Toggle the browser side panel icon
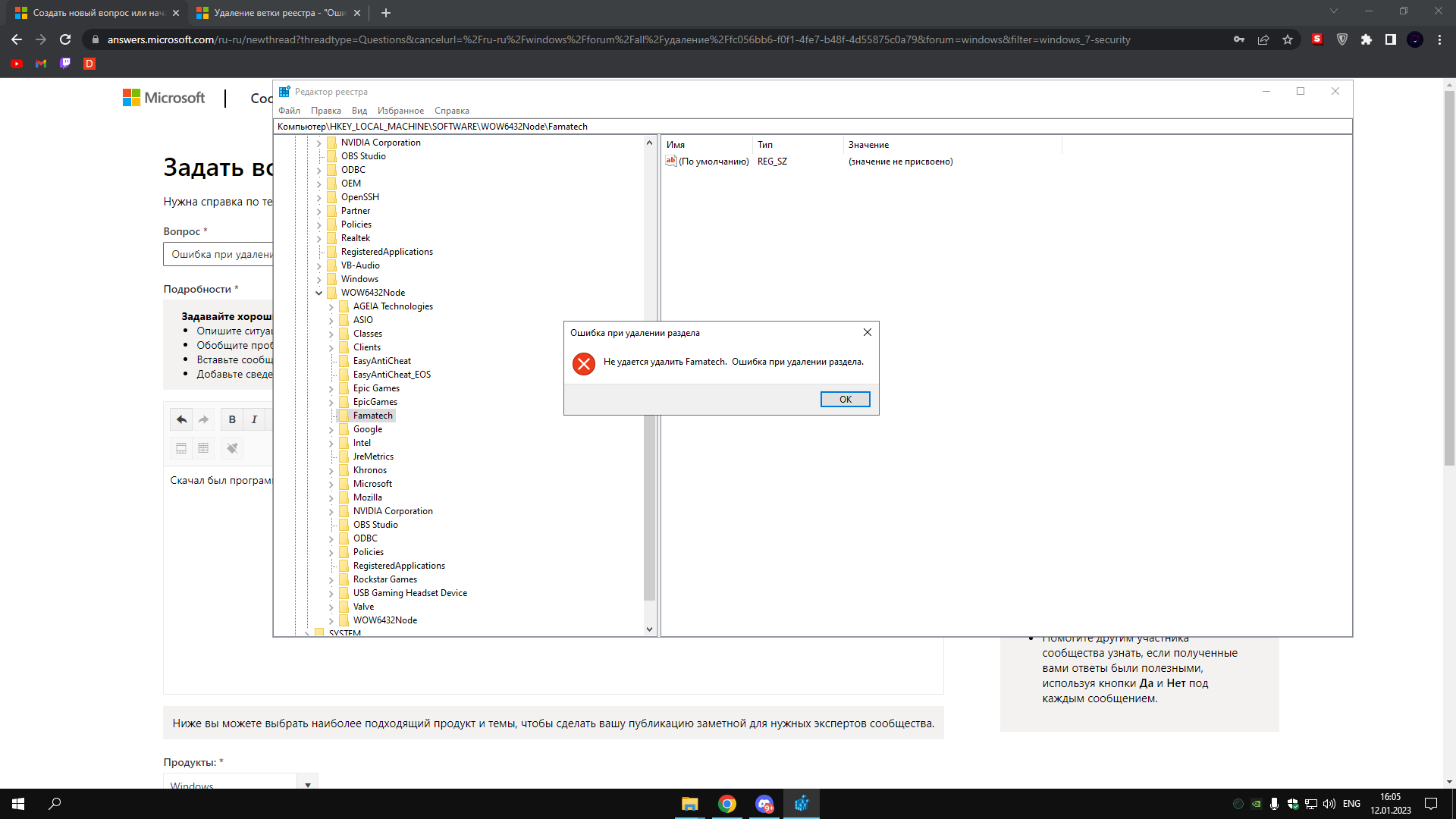The width and height of the screenshot is (1456, 819). click(x=1391, y=39)
